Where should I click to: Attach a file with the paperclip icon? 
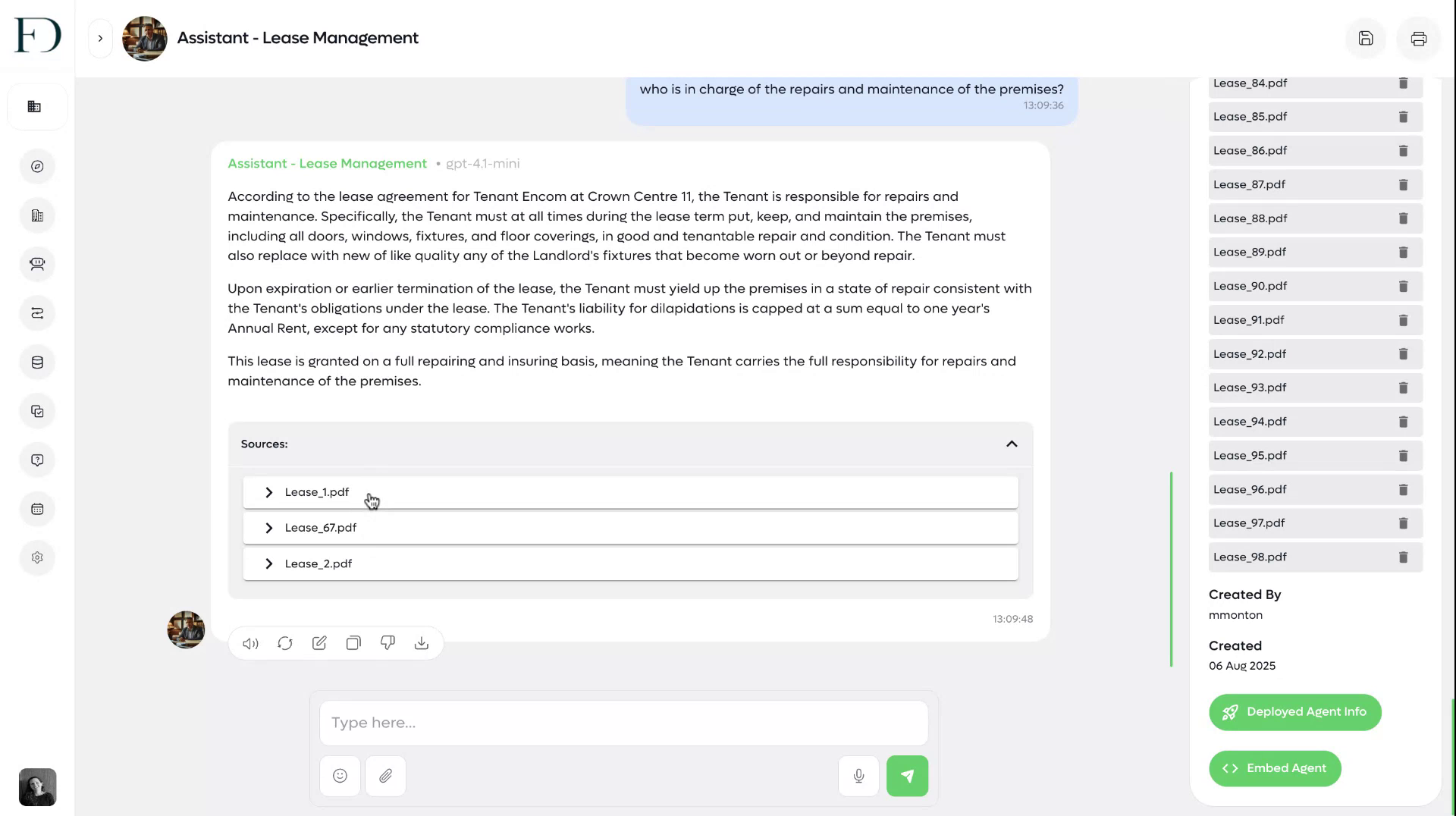pyautogui.click(x=385, y=777)
